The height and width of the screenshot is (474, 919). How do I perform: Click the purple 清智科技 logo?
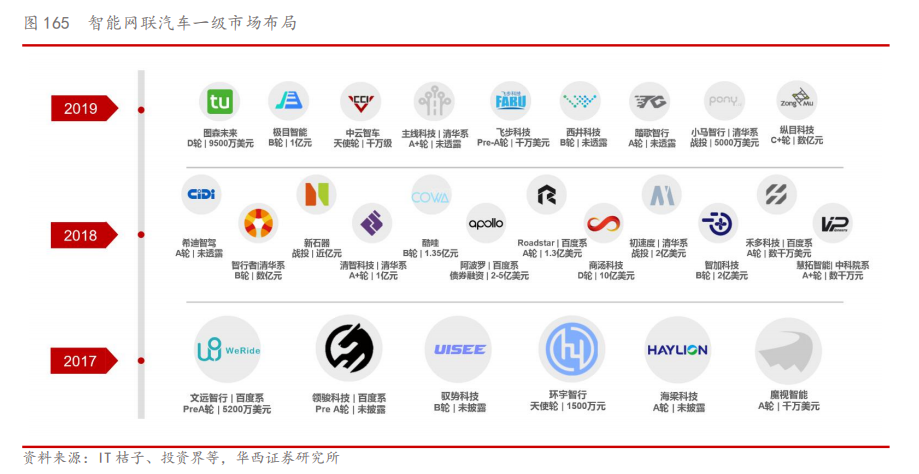point(372,223)
